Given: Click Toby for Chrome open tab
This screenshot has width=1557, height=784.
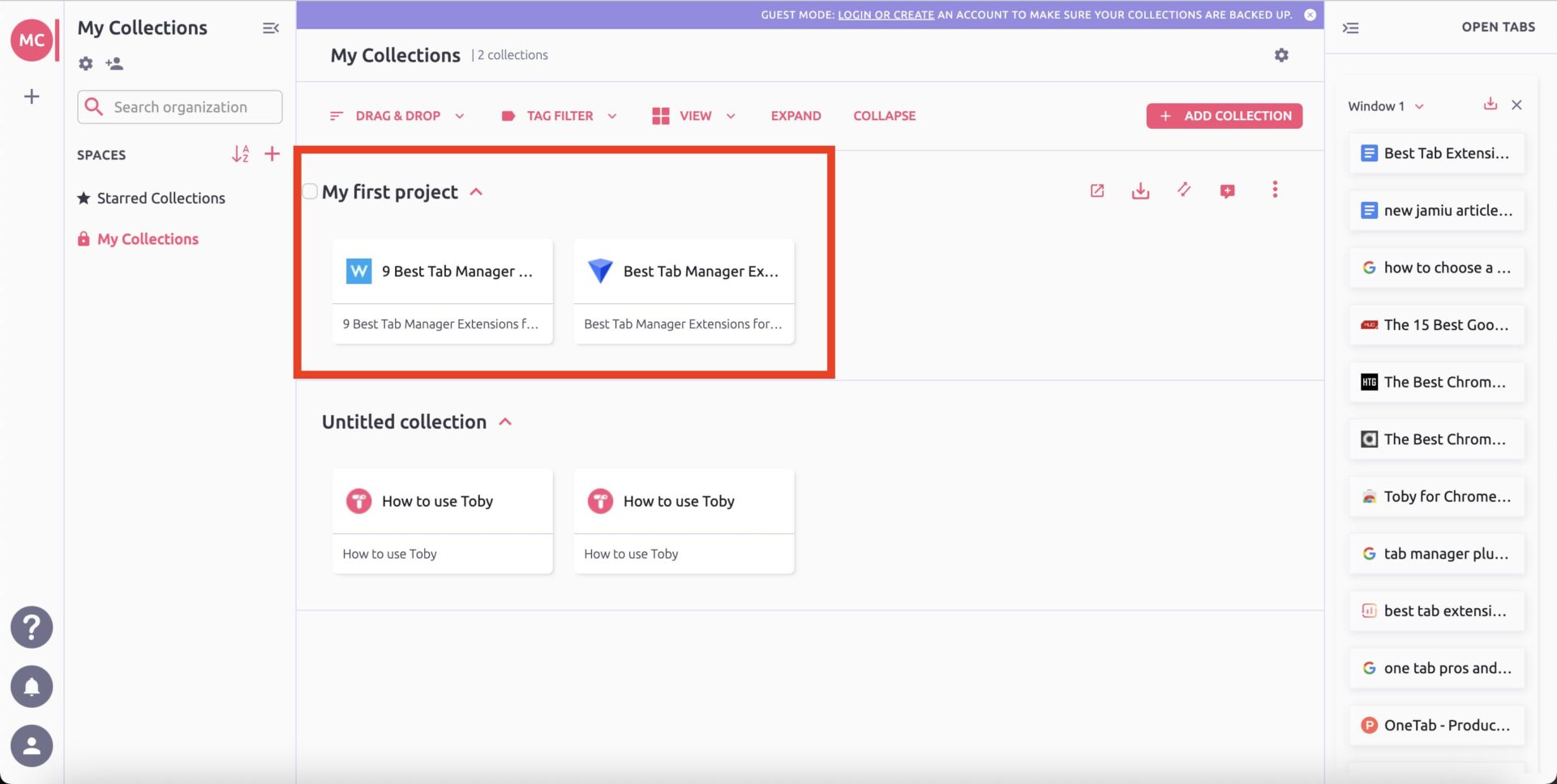Looking at the screenshot, I should (1437, 497).
